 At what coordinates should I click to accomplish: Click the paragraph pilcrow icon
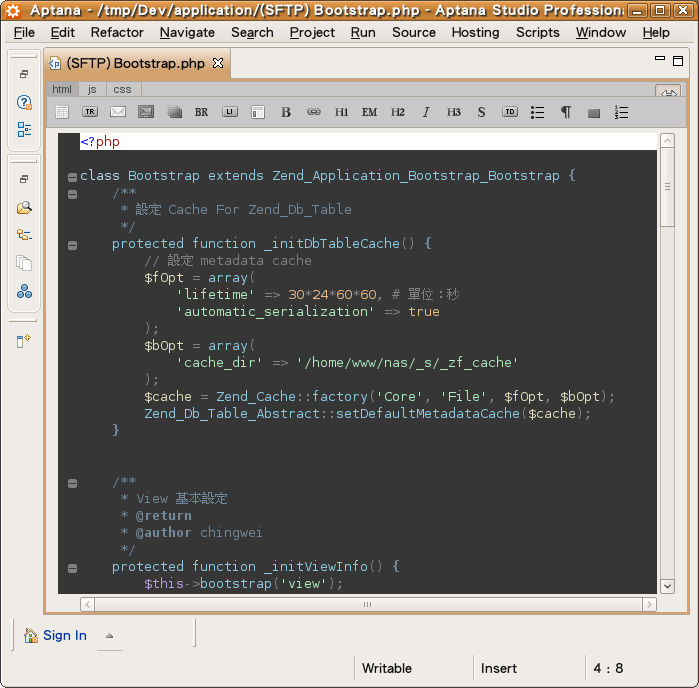[x=566, y=112]
